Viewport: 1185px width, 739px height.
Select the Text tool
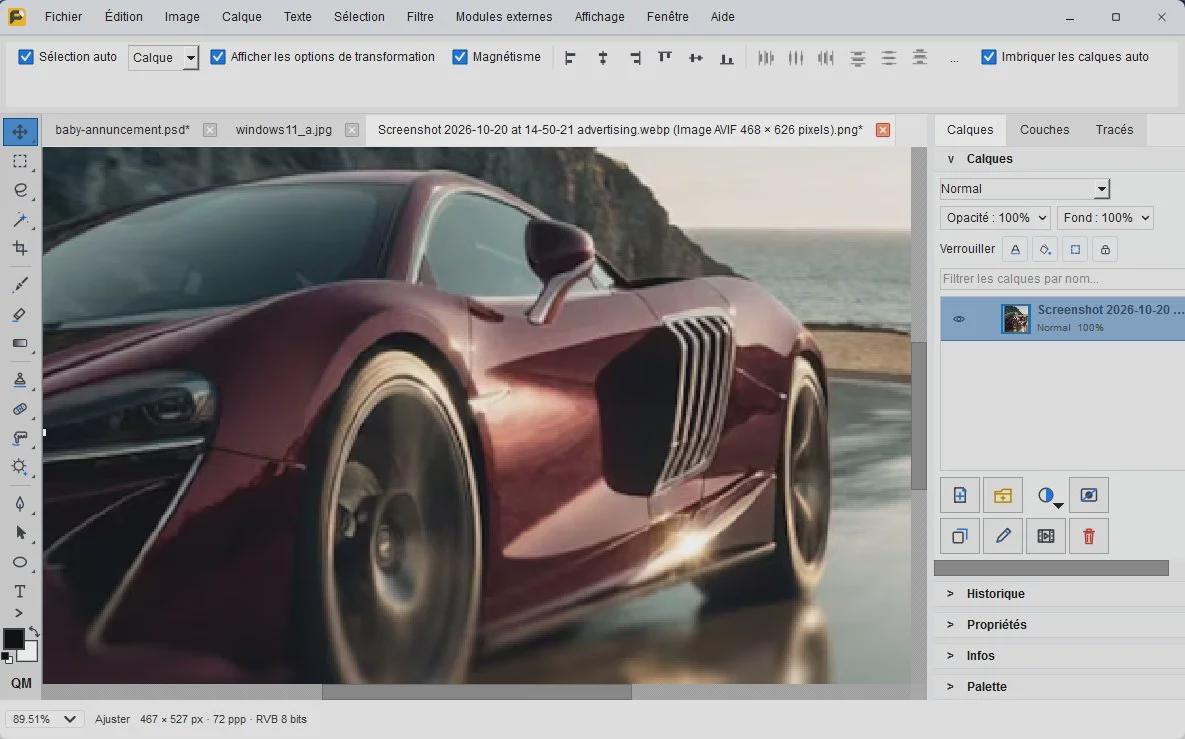click(20, 591)
